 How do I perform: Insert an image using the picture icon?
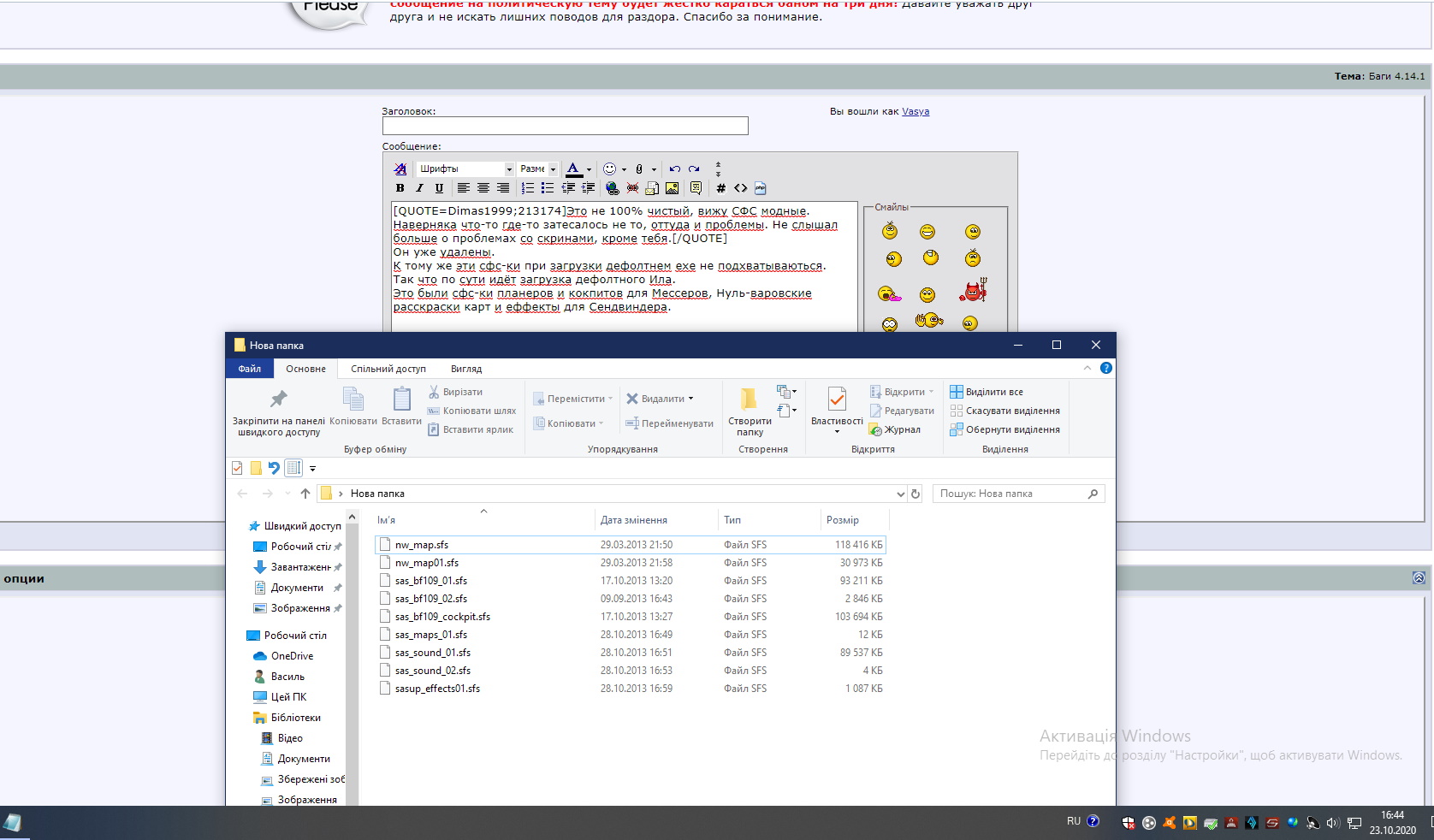[672, 188]
